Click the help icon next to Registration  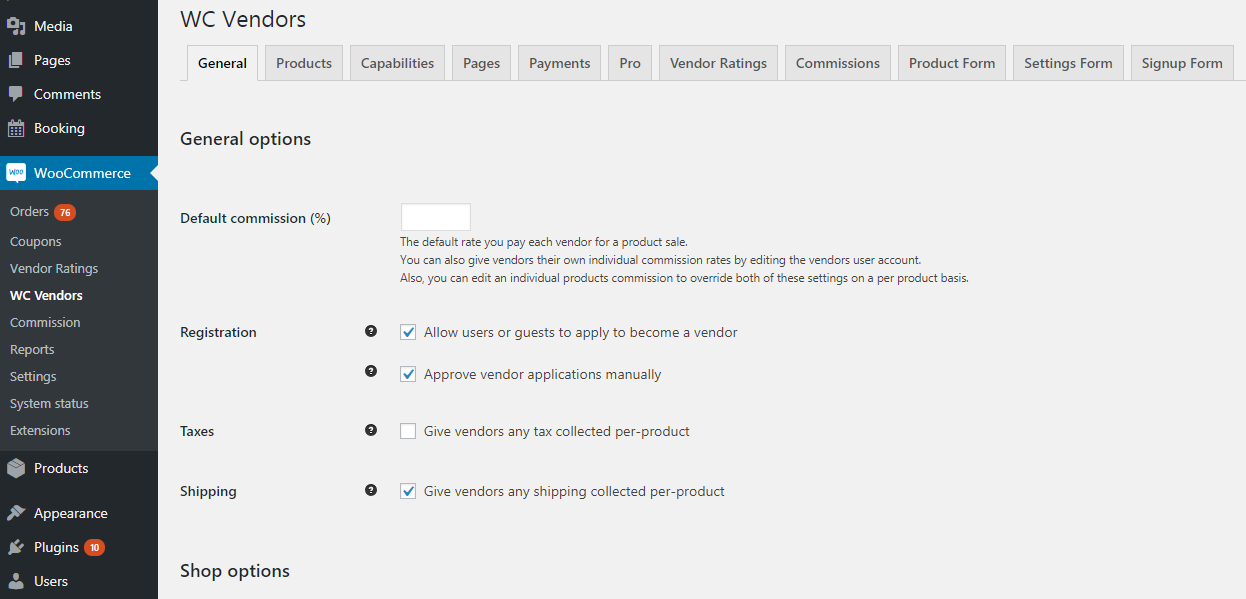371,331
